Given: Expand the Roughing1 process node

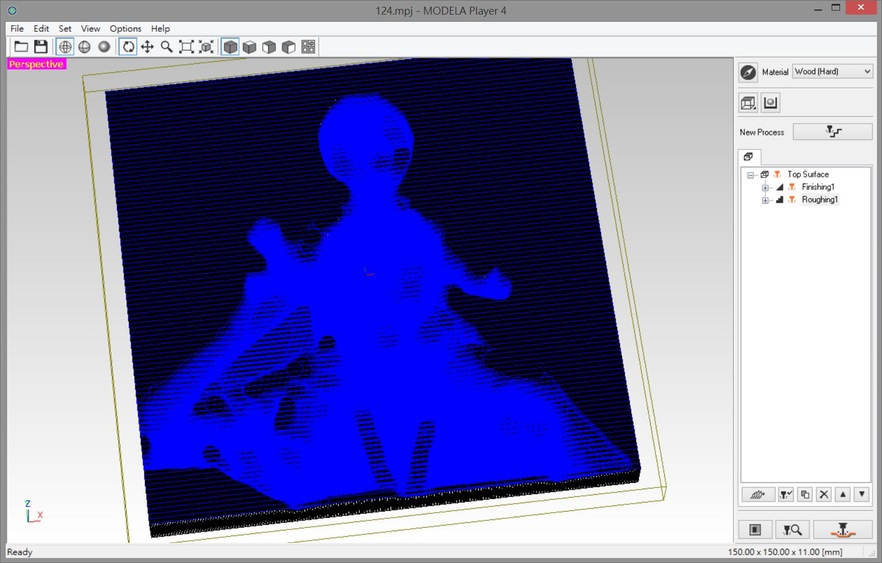Looking at the screenshot, I should [765, 200].
